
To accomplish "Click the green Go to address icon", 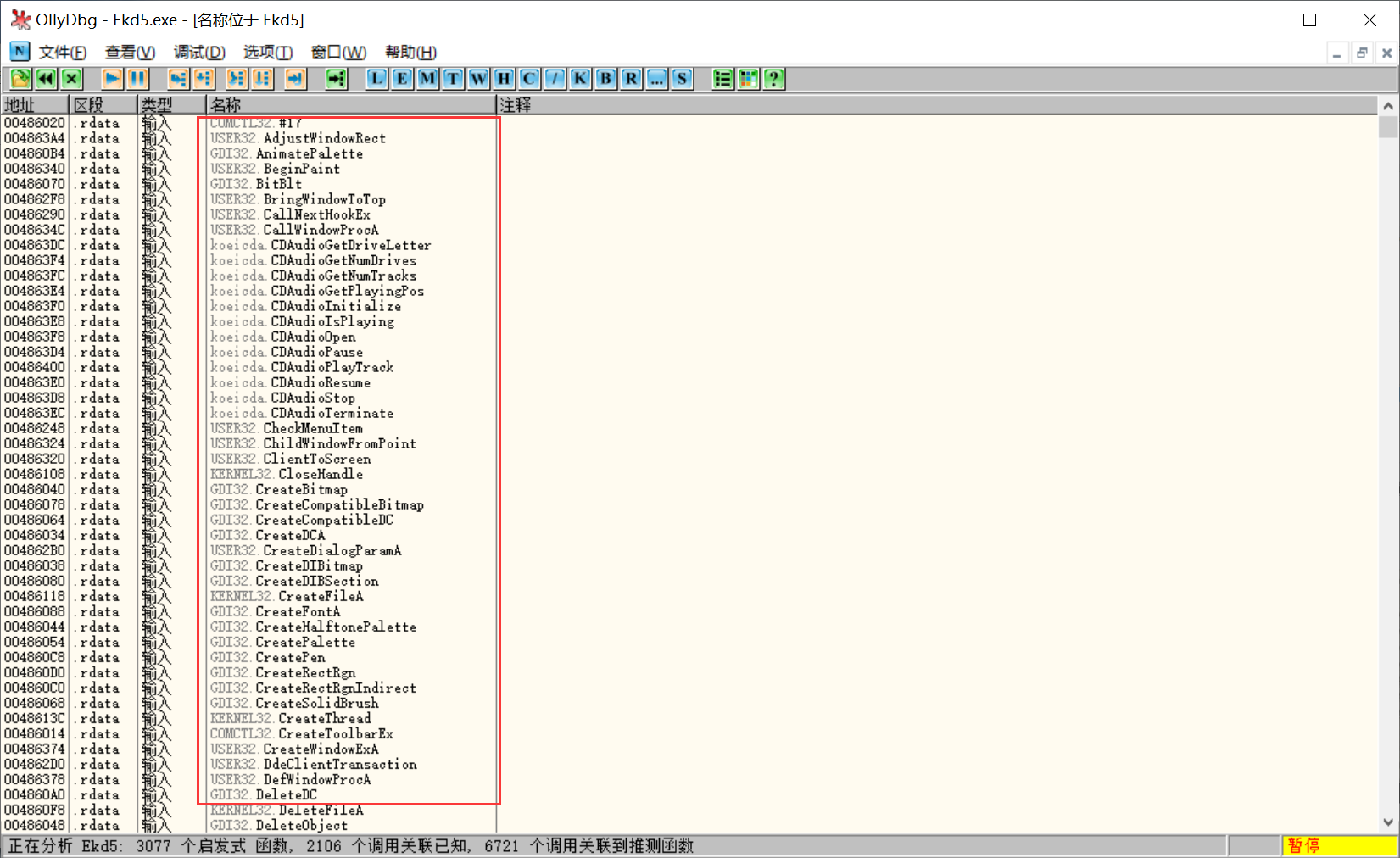I will (x=337, y=79).
